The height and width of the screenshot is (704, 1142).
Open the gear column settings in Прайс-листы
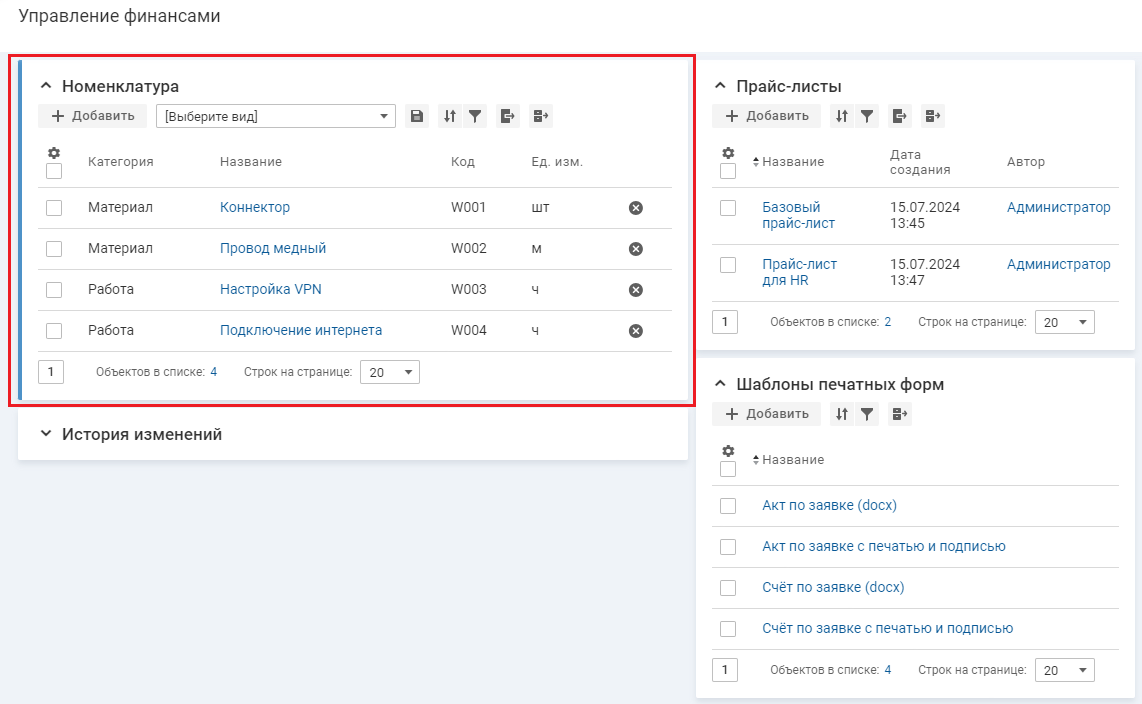coord(728,153)
